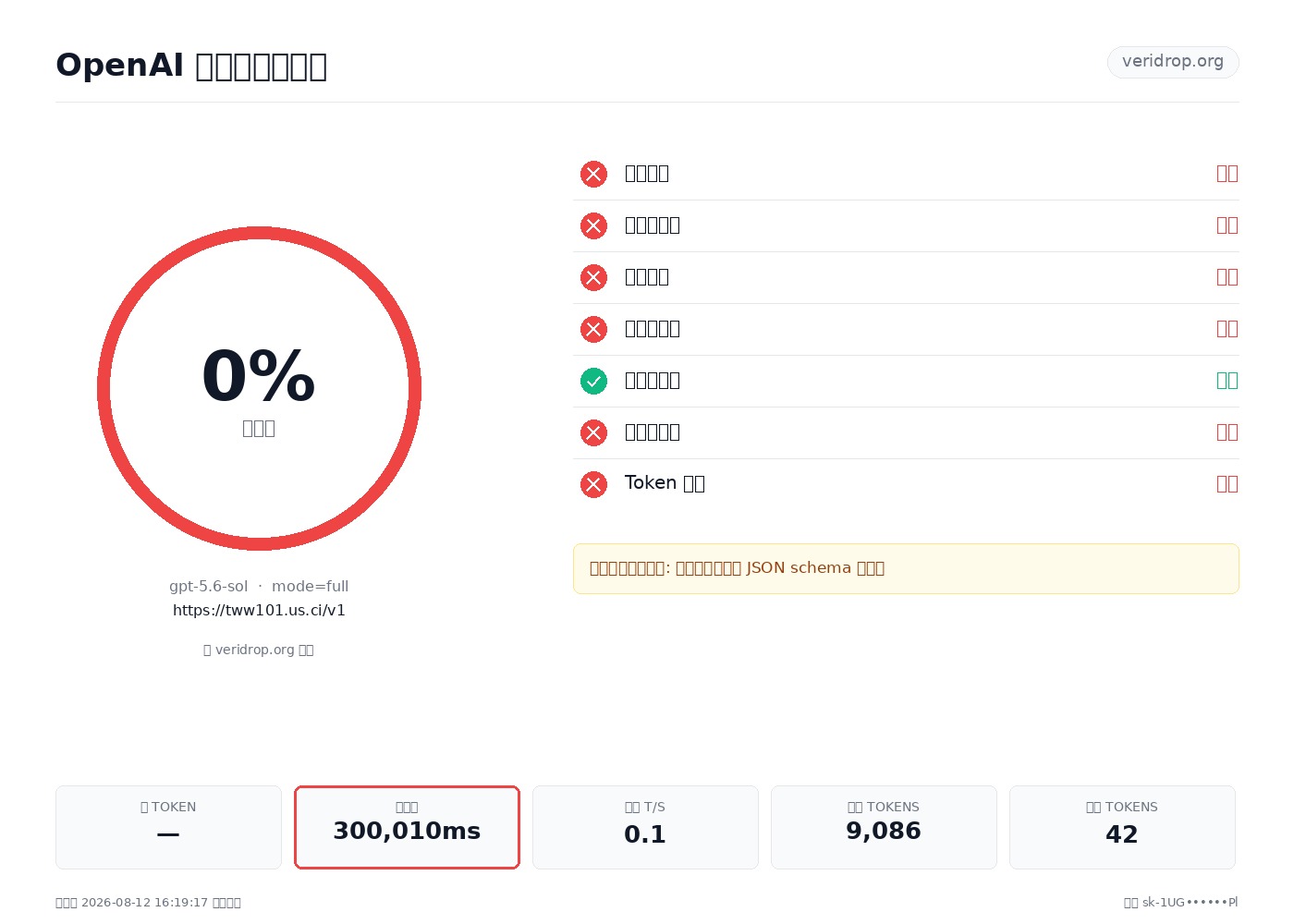Click the red 0% circular progress ring
The width and height of the screenshot is (1294, 924).
coord(259,388)
